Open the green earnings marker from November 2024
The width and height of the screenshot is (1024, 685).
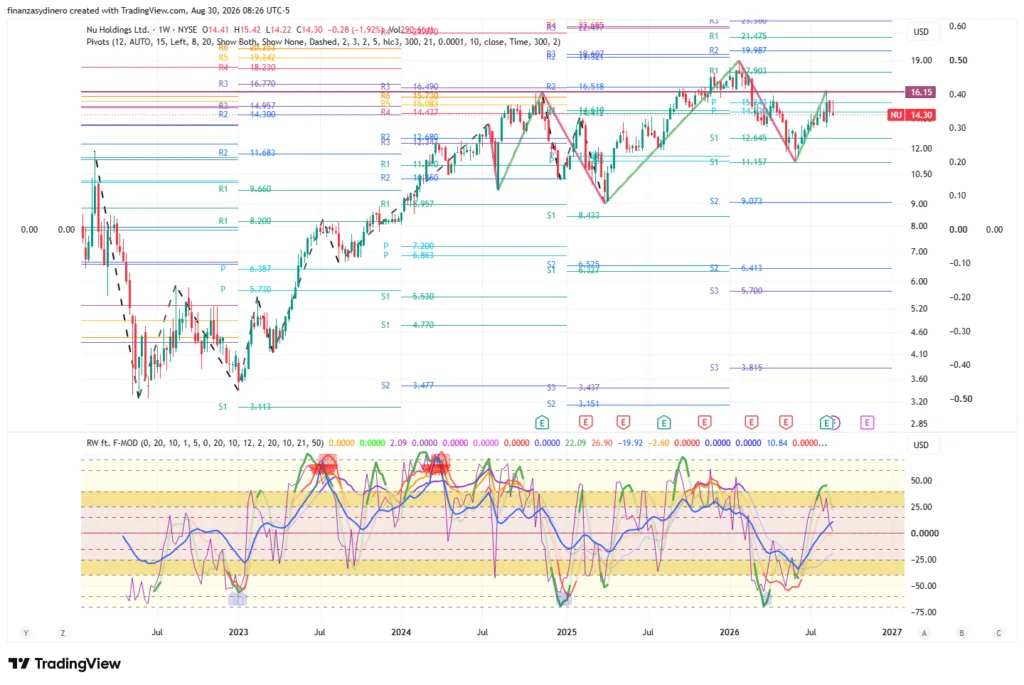542,422
